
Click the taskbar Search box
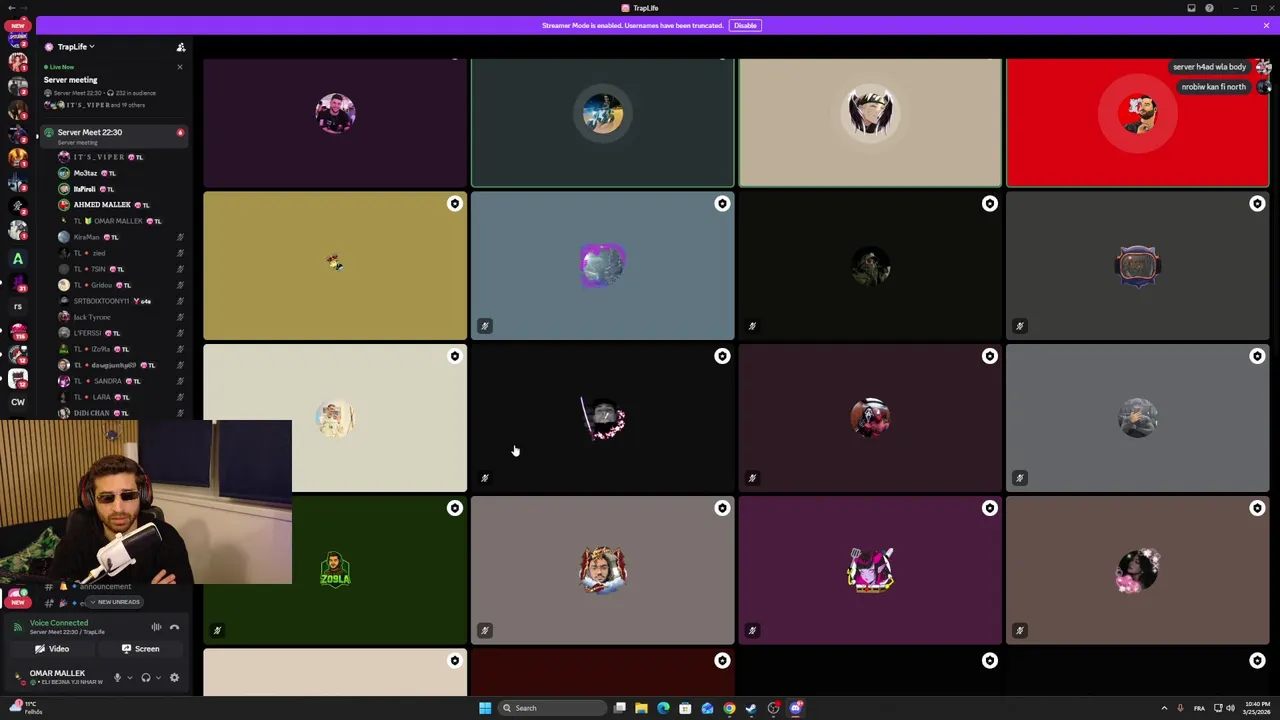[553, 708]
